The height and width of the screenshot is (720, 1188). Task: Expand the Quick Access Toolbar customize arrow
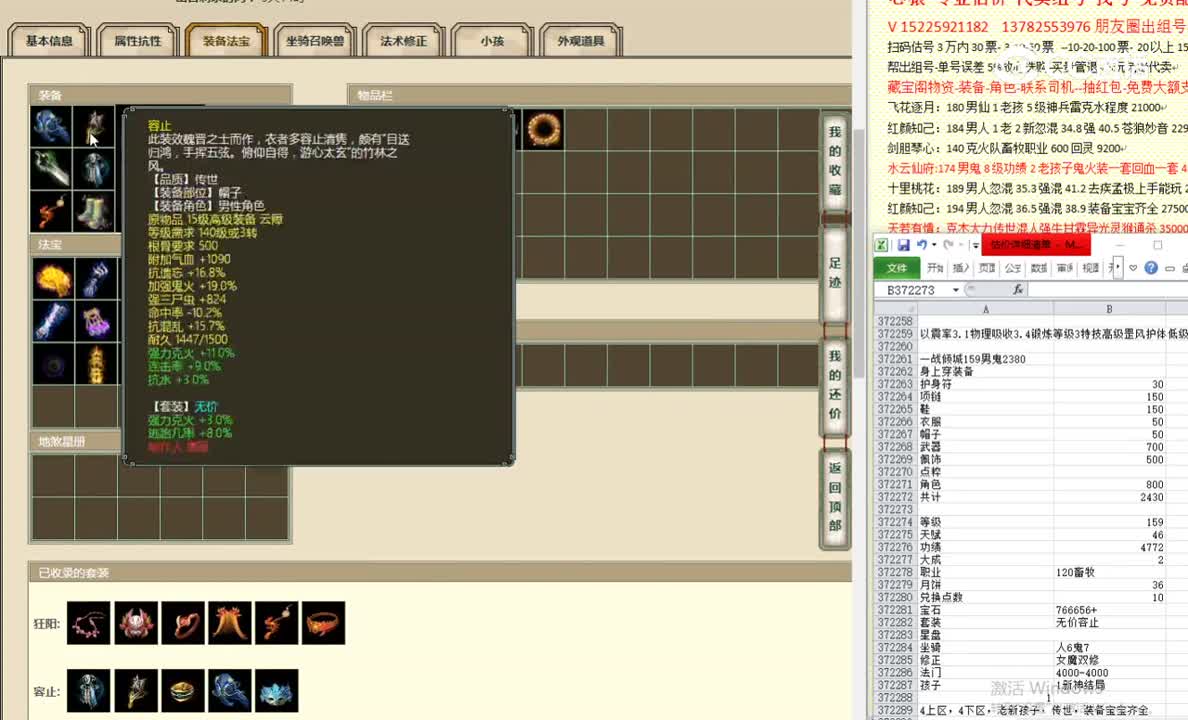pos(974,245)
